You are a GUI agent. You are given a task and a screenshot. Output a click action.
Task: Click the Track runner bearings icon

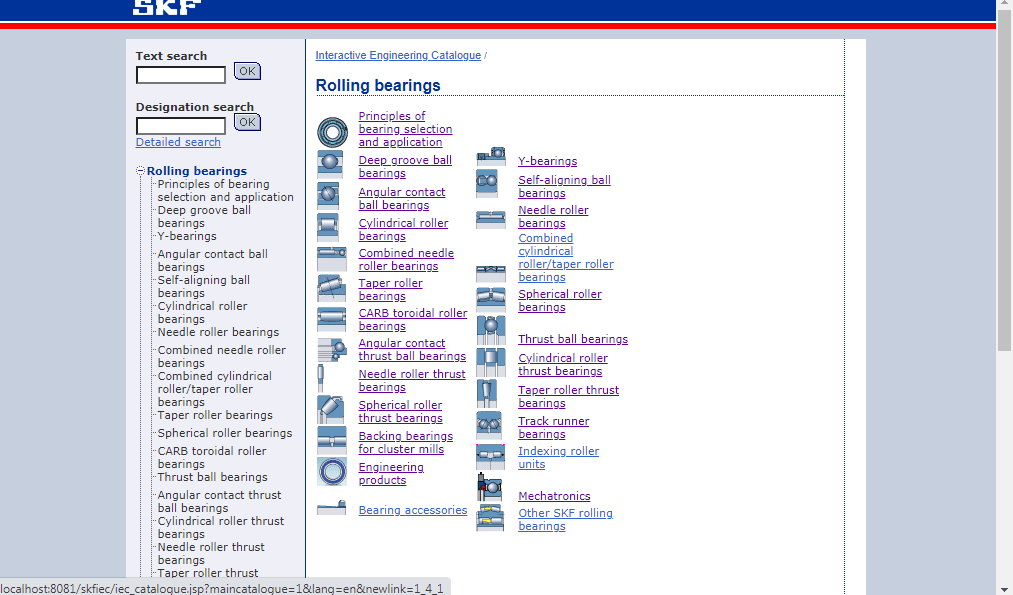tap(490, 426)
